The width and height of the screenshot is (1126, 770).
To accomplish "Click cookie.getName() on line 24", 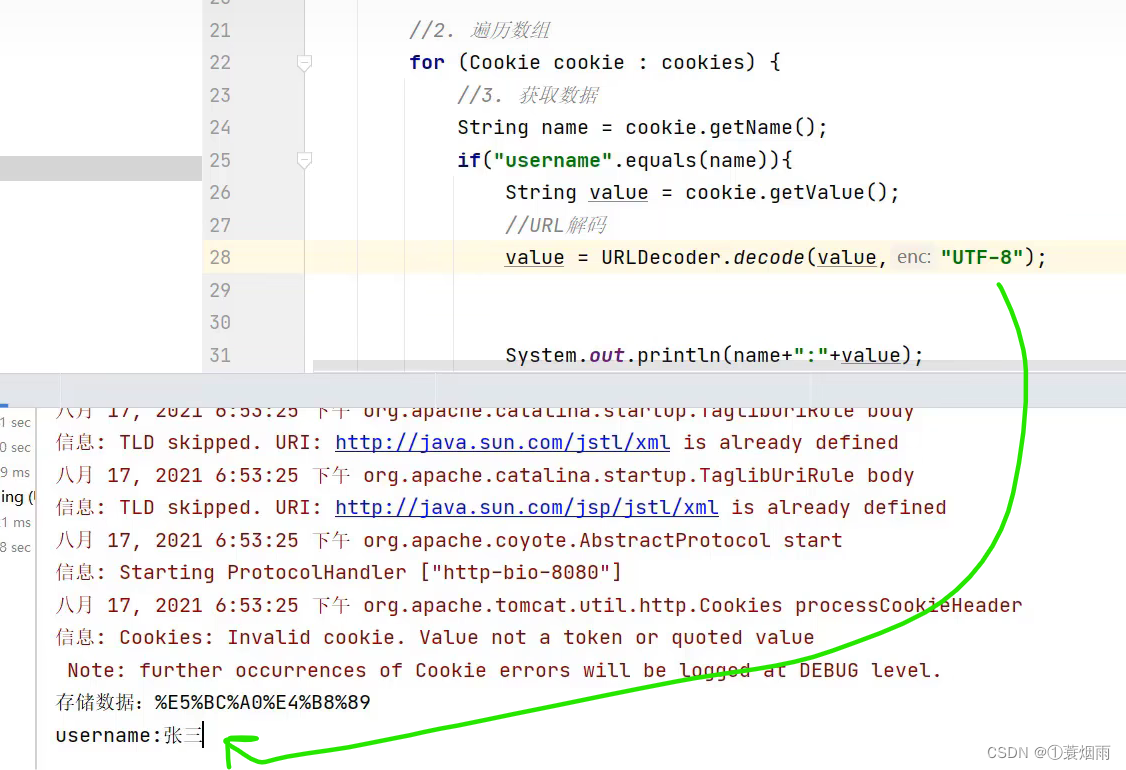I will point(721,127).
